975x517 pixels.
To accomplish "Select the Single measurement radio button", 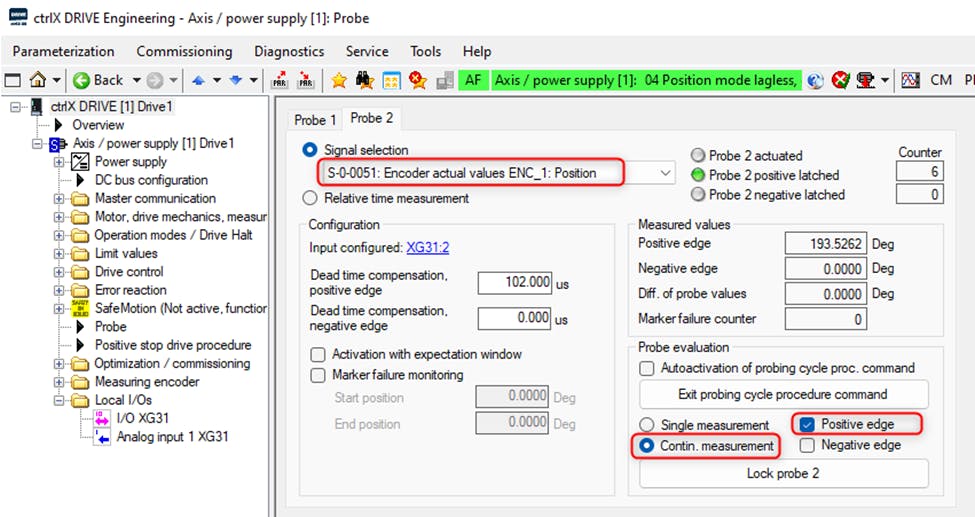I will click(x=648, y=425).
